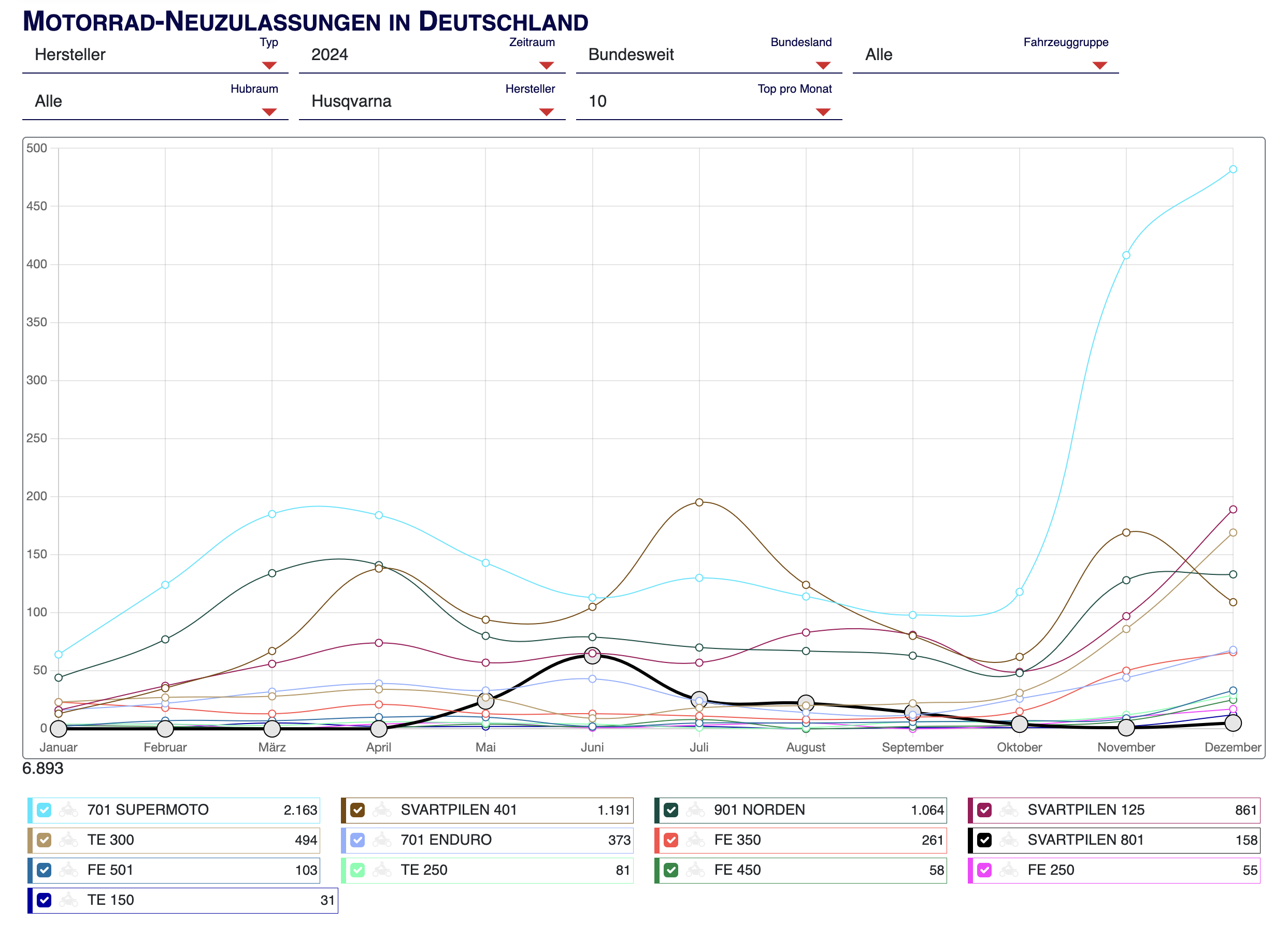This screenshot has height=925, width=1288.
Task: Toggle the 901 NORDEN checkbox
Action: 671,811
